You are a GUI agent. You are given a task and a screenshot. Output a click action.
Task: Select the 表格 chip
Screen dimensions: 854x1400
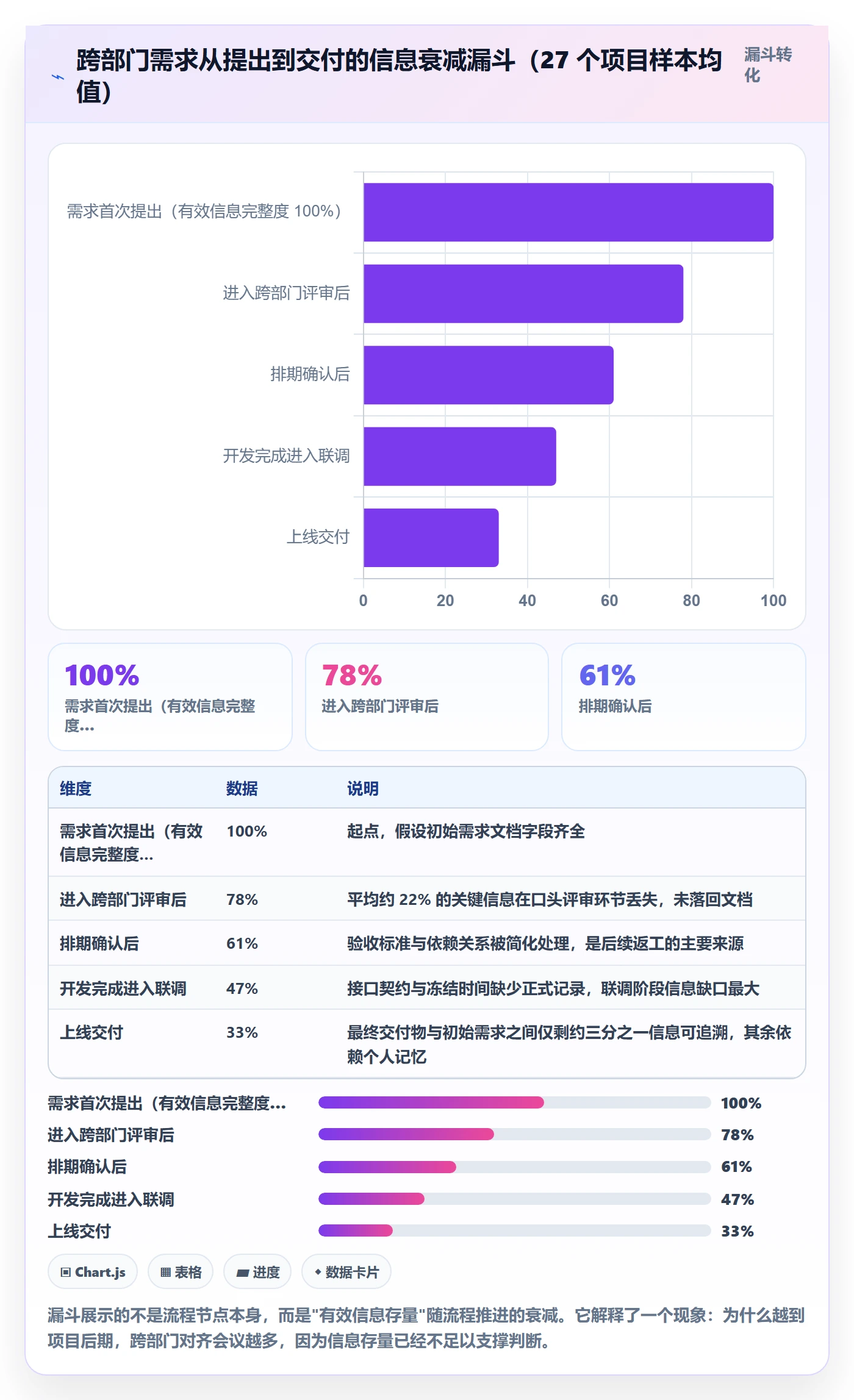click(x=181, y=1272)
